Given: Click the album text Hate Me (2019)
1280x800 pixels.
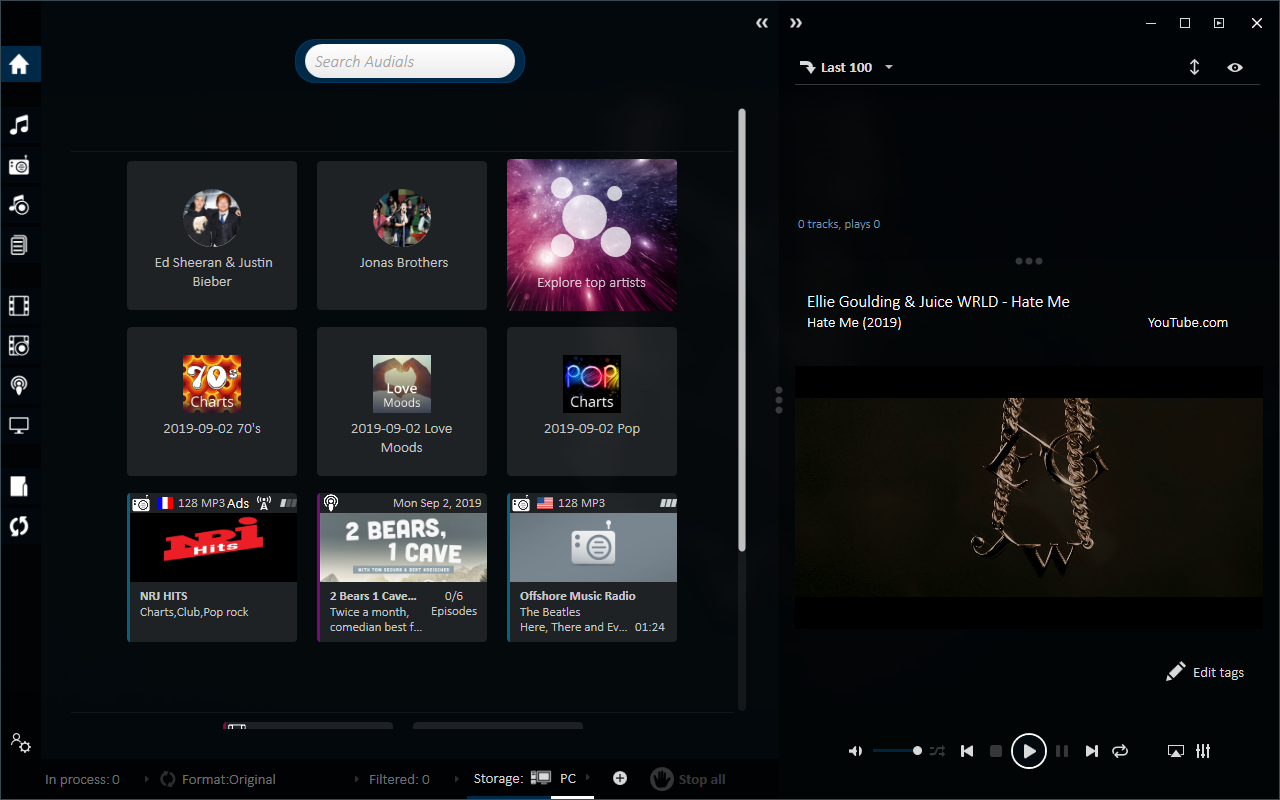Looking at the screenshot, I should point(854,322).
